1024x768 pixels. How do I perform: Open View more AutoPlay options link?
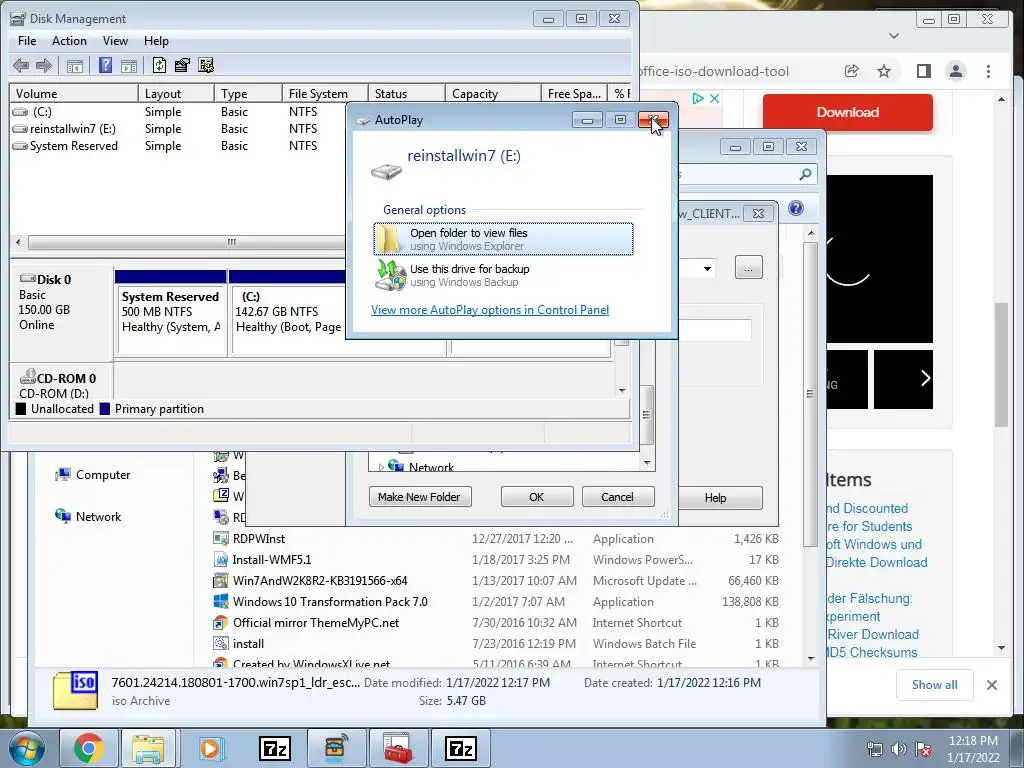pos(490,310)
